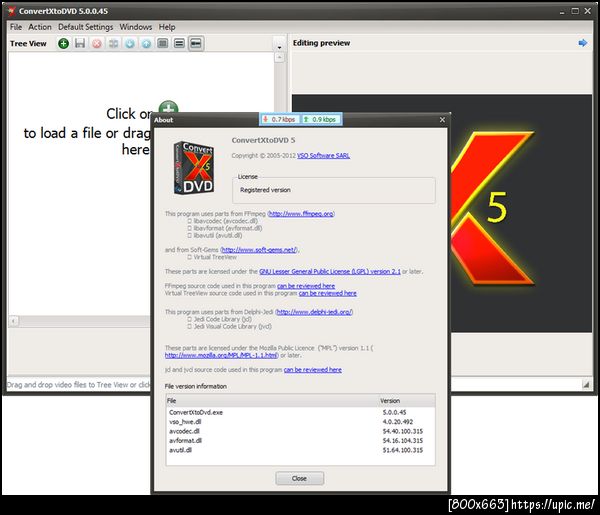This screenshot has height=515, width=600.
Task: Select the two-bar list view icon
Action: coord(179,43)
